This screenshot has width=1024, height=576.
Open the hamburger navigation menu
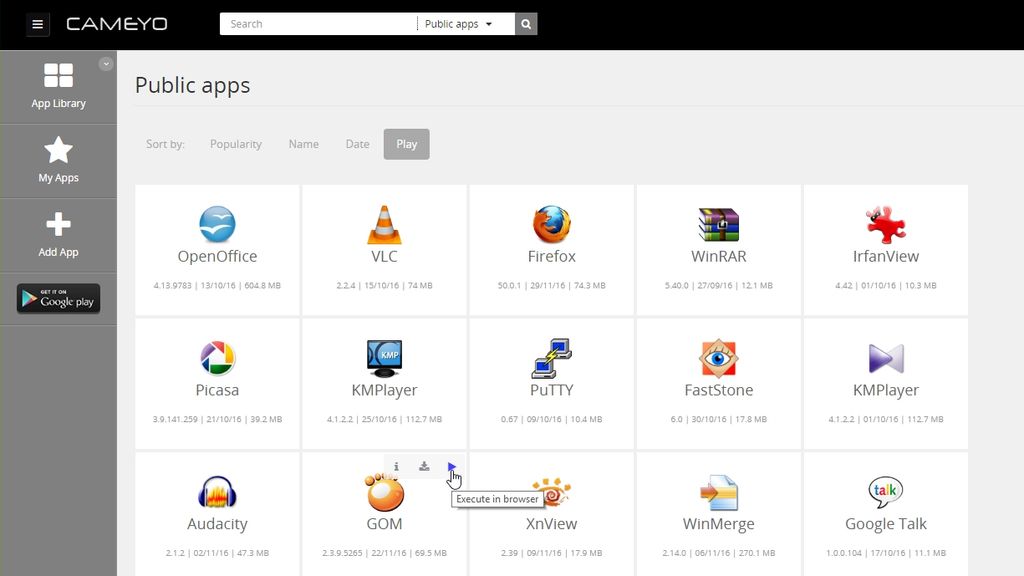(x=37, y=24)
